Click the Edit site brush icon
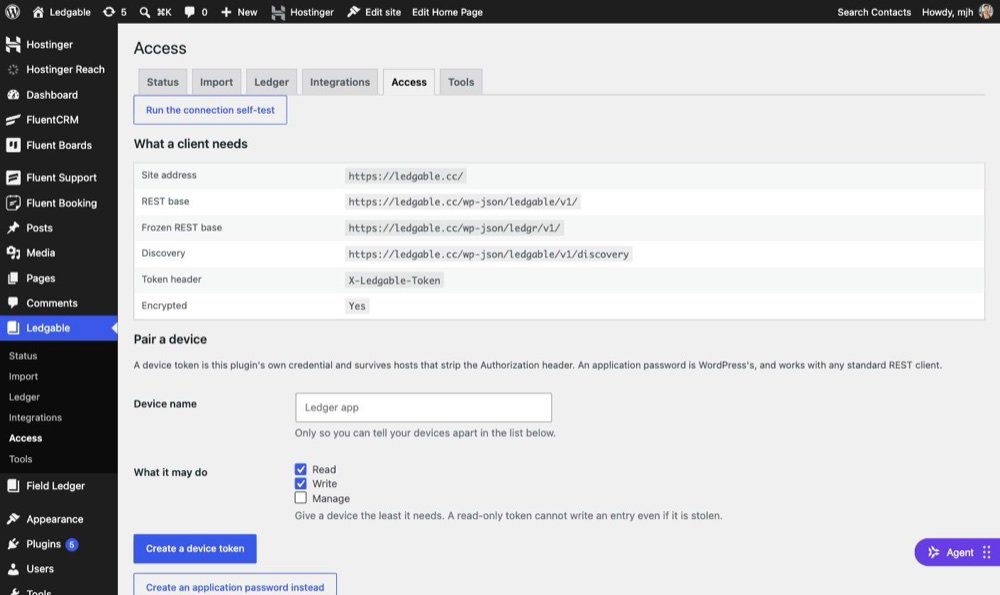Image resolution: width=1000 pixels, height=595 pixels. click(353, 11)
